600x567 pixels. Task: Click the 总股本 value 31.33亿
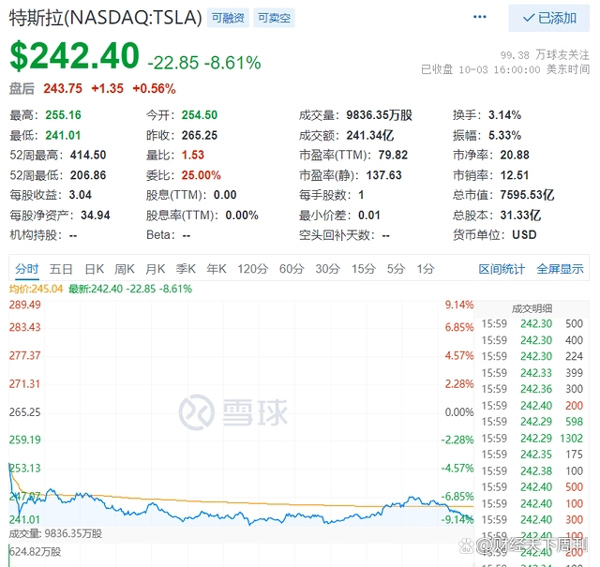[520, 215]
